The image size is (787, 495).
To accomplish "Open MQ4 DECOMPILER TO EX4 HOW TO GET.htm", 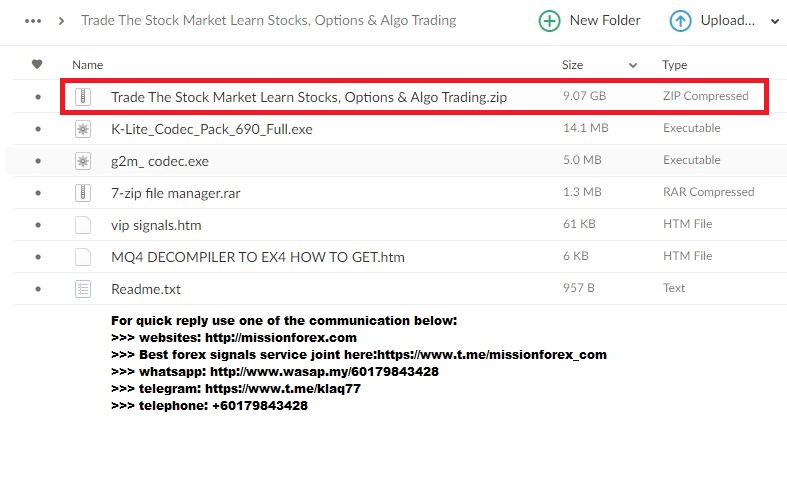I will point(258,257).
